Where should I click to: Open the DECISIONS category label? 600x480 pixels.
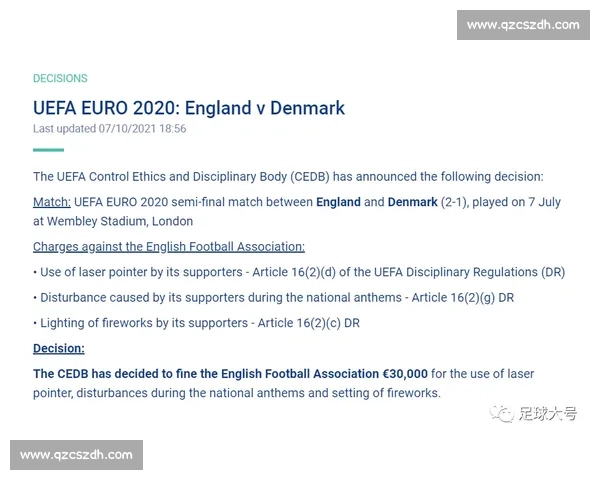tap(60, 78)
